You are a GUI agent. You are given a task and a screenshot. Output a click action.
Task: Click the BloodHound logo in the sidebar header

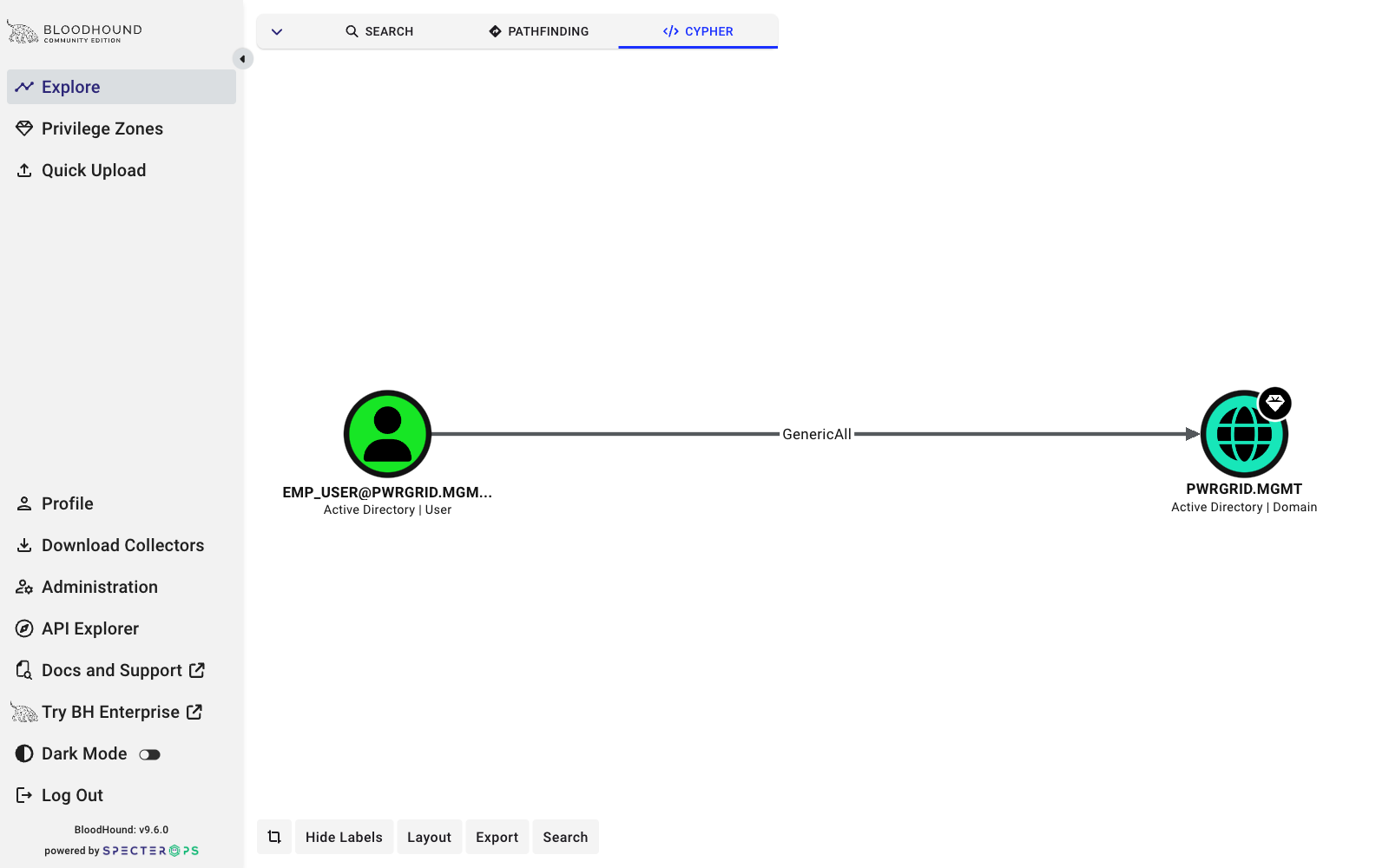[x=75, y=32]
